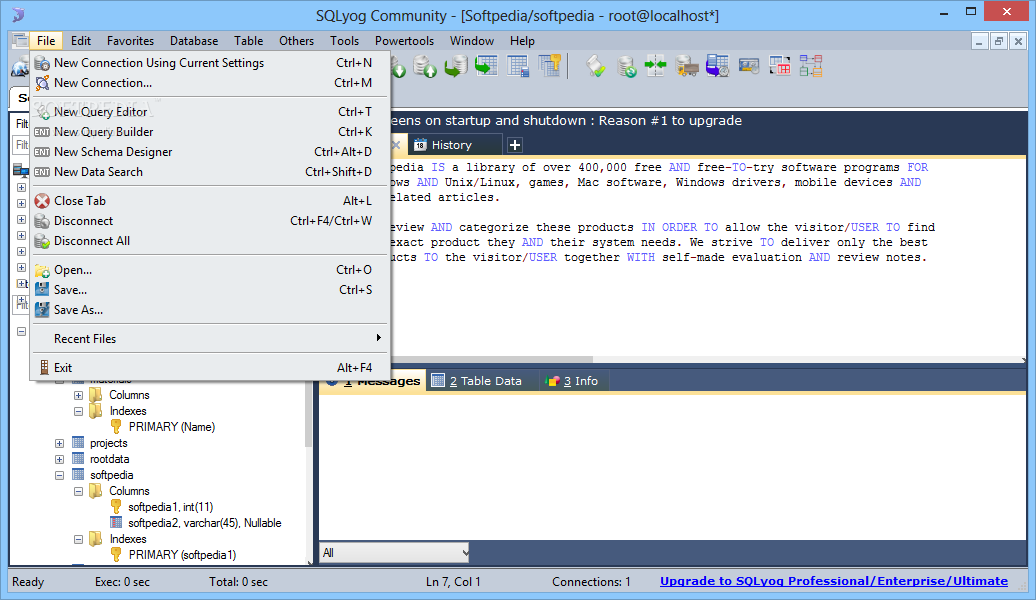Click the database export icon with up arrow

tap(425, 66)
